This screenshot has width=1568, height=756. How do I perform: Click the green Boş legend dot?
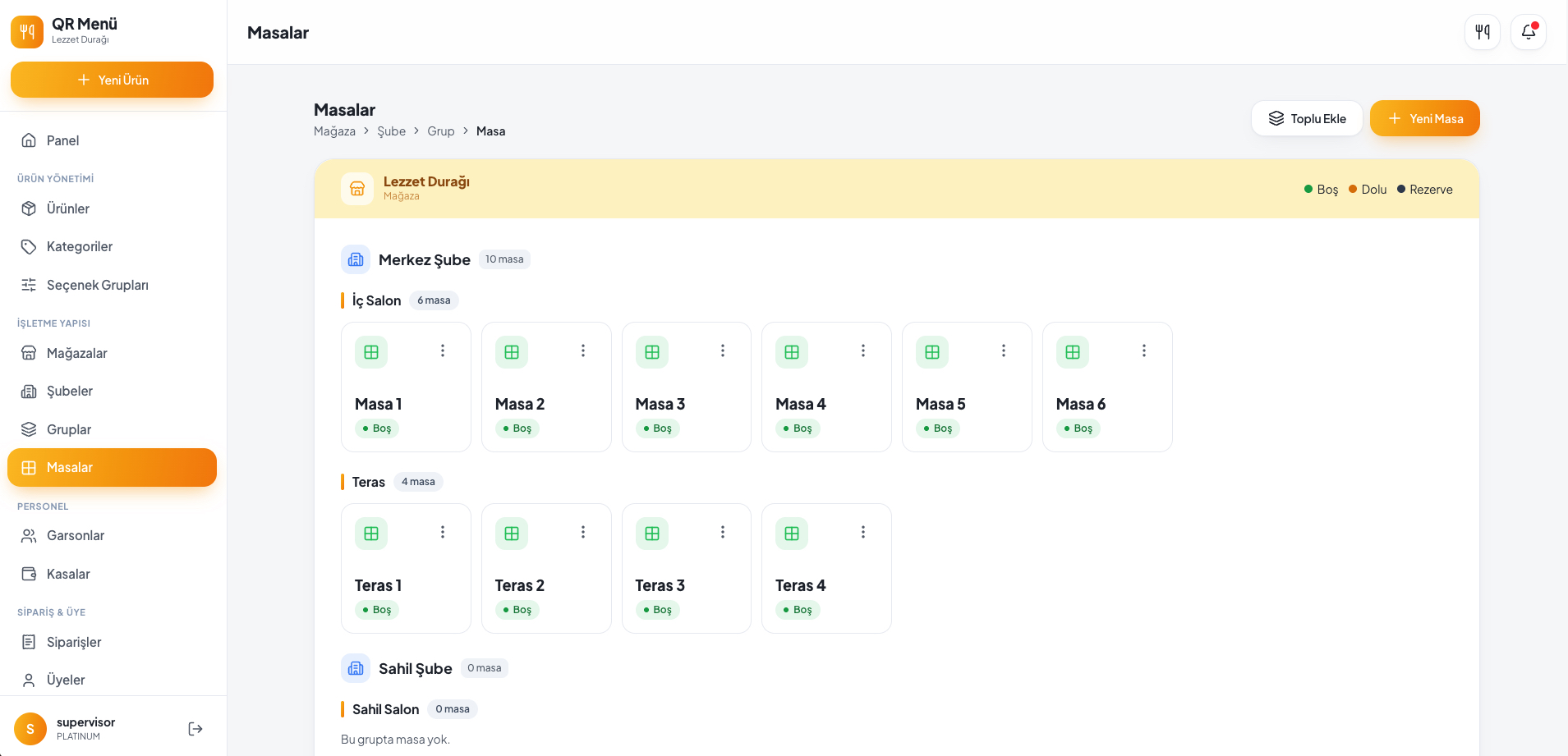(1308, 189)
